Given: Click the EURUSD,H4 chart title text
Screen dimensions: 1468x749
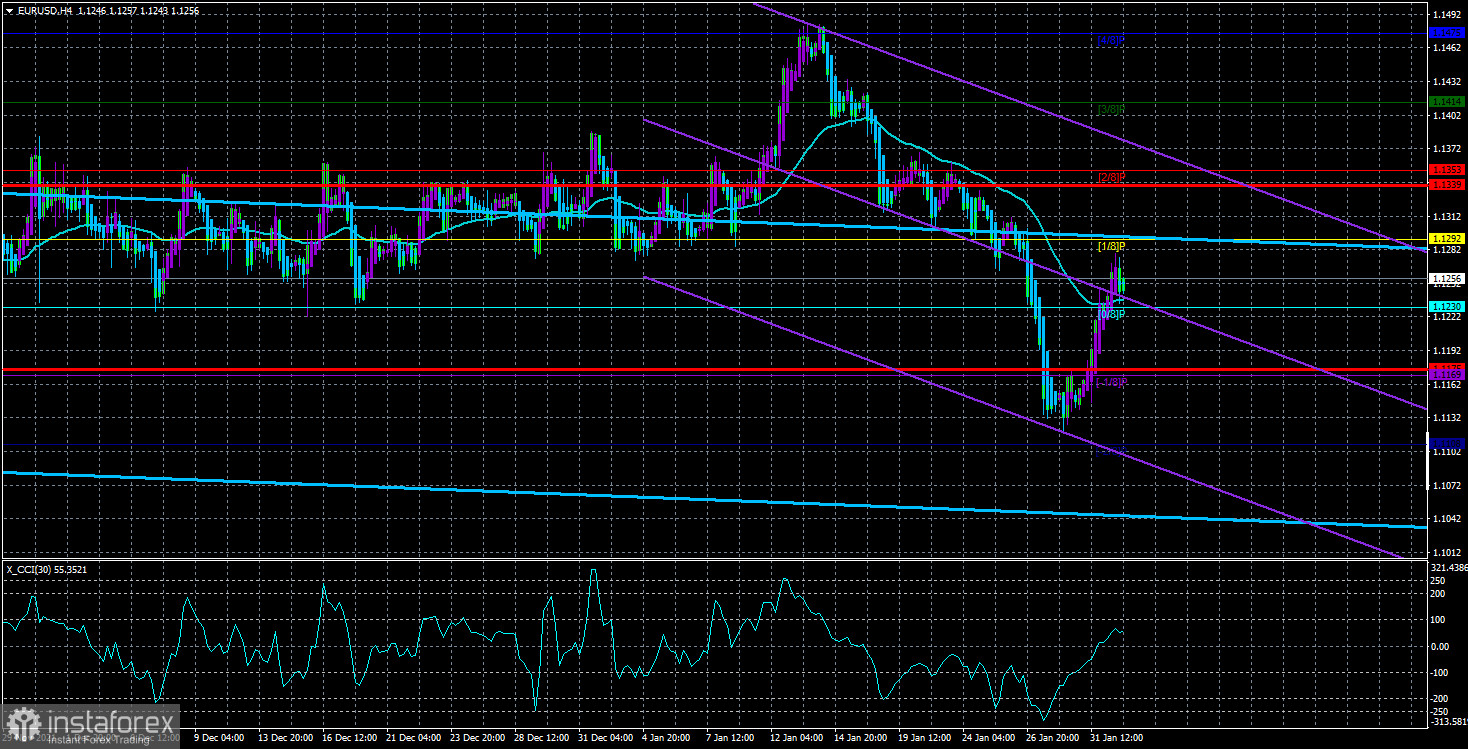Looking at the screenshot, I should 43,9.
